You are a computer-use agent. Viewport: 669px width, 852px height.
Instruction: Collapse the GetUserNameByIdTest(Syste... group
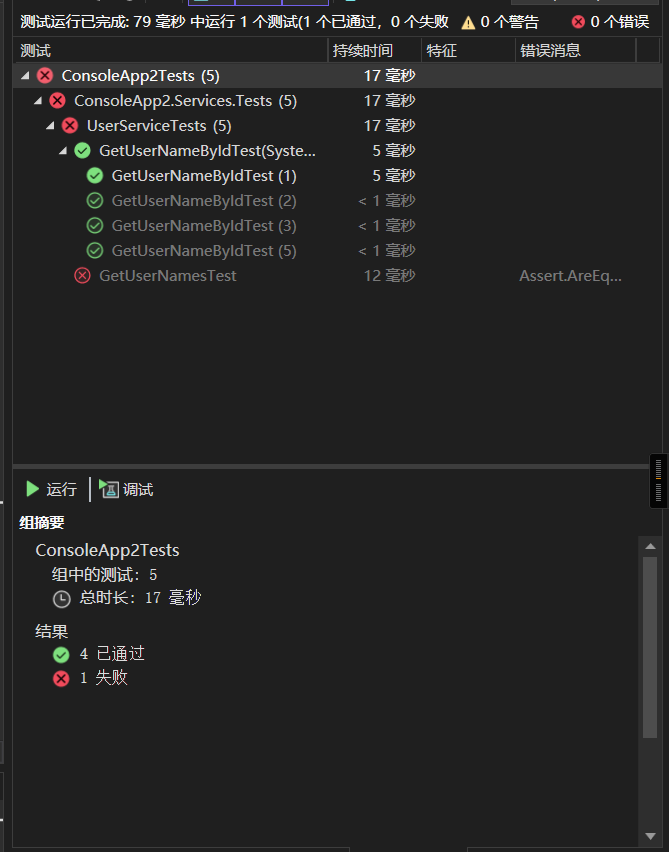pos(62,151)
